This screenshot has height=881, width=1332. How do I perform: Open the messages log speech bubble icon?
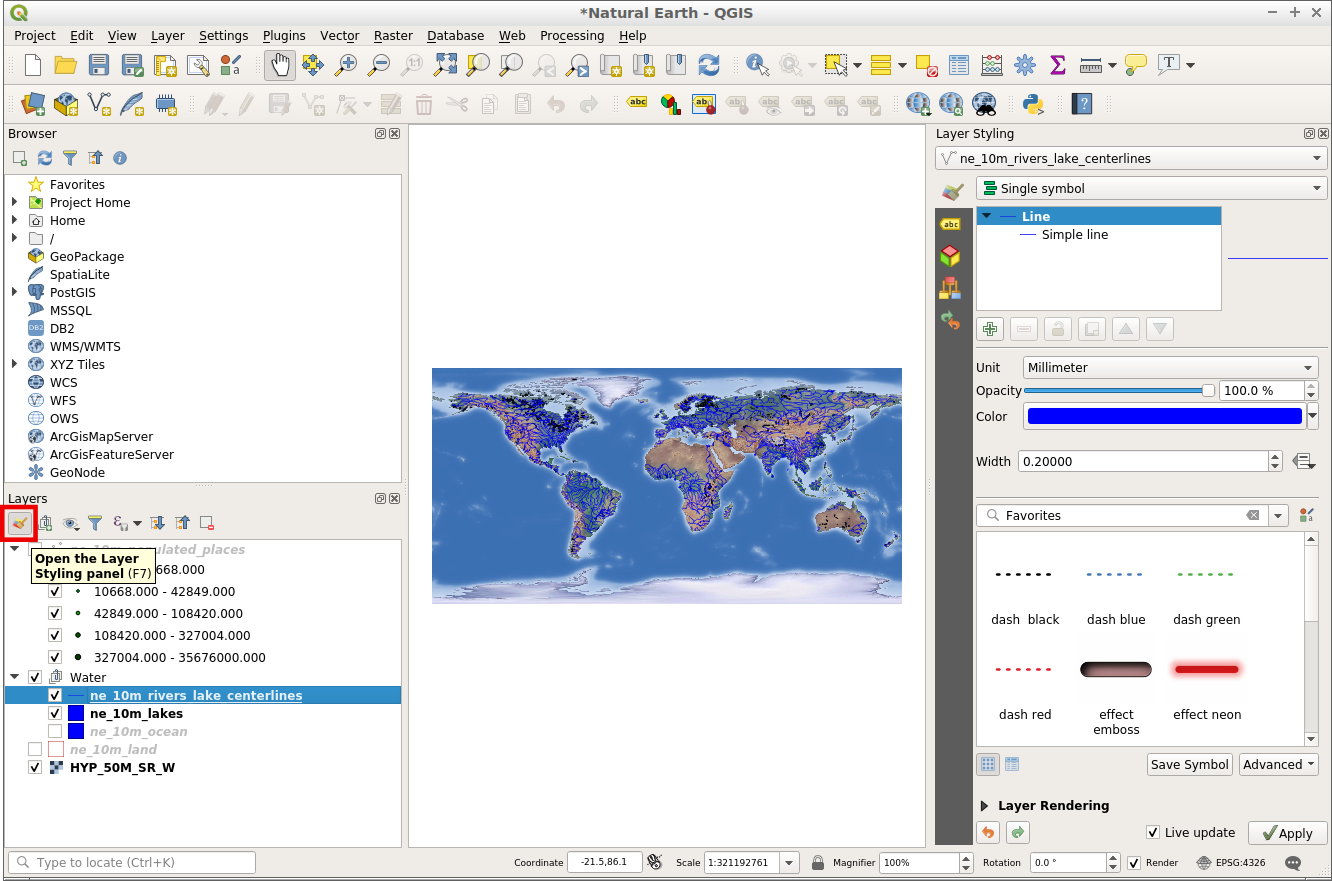1293,862
